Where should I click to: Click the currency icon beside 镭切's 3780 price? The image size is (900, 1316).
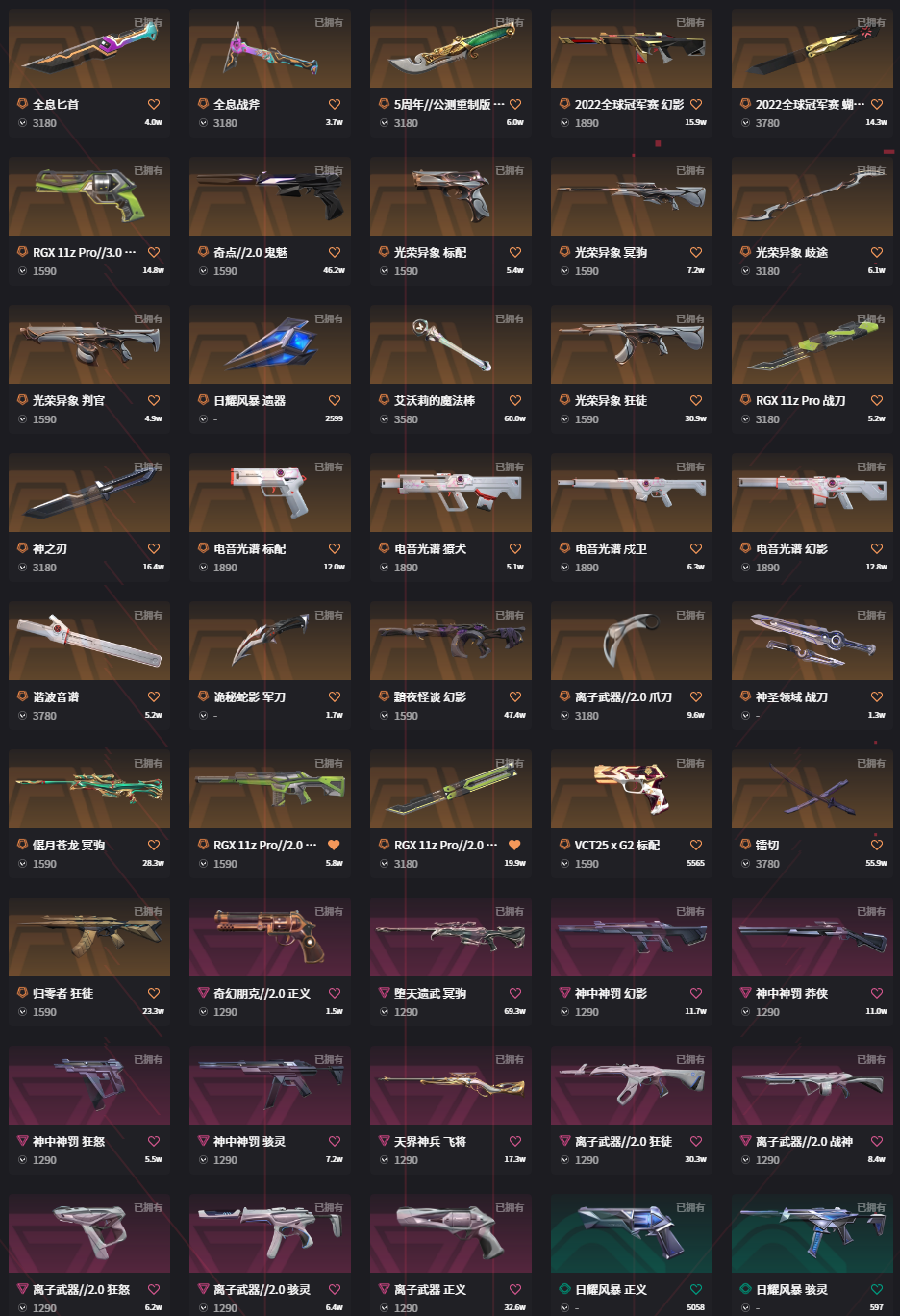[746, 864]
